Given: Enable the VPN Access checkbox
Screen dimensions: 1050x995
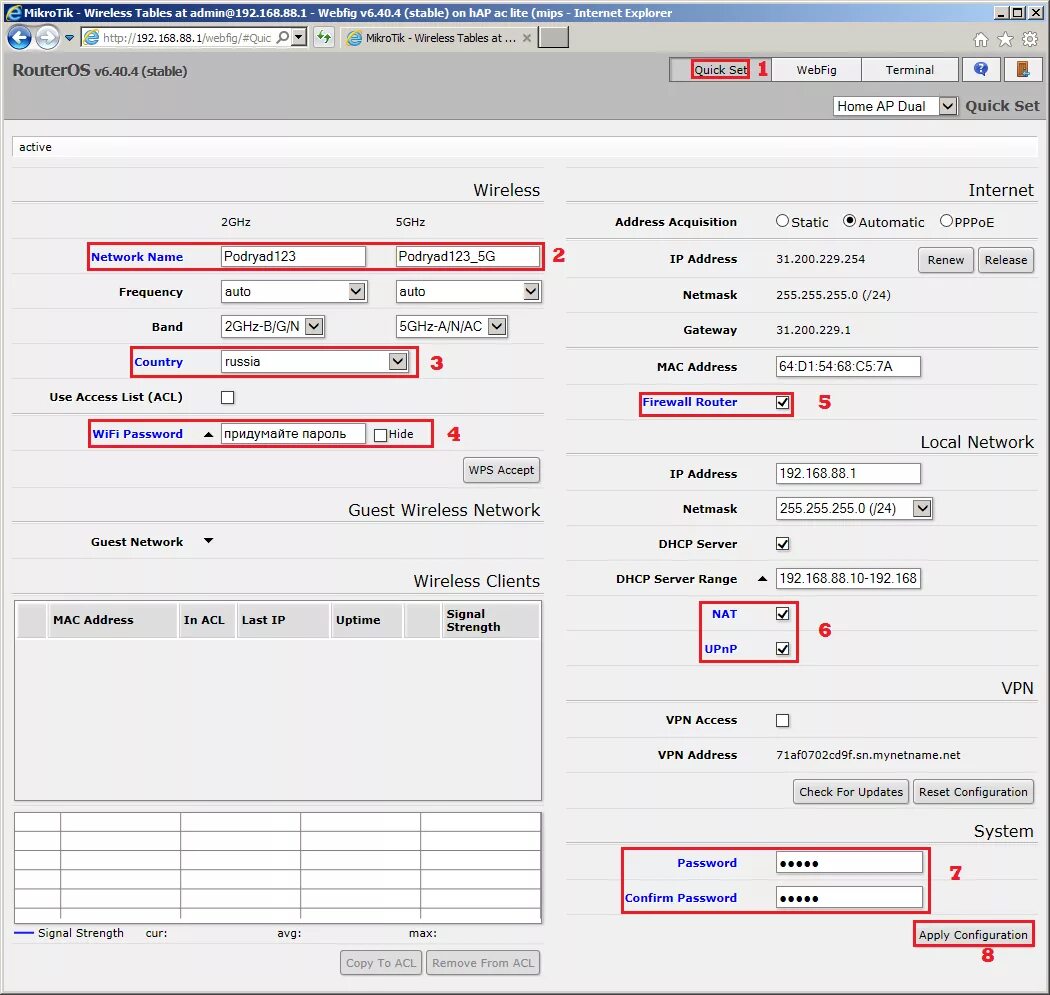Looking at the screenshot, I should [x=782, y=720].
